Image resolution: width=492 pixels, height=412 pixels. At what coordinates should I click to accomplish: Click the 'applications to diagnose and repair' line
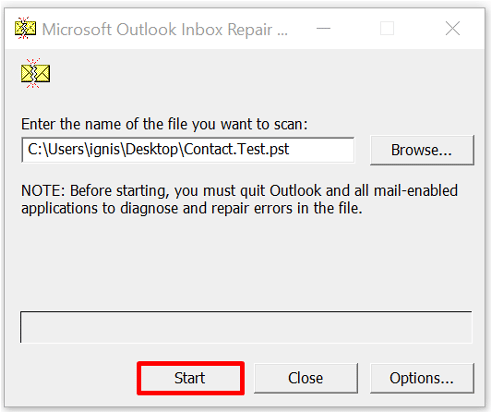click(192, 209)
